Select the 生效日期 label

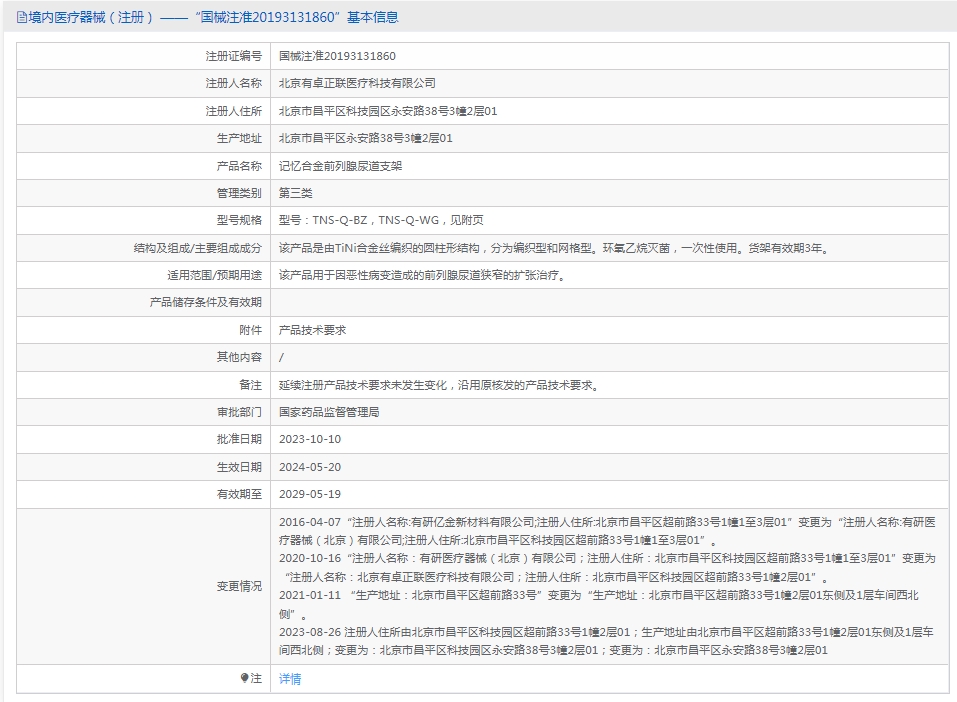coord(239,467)
